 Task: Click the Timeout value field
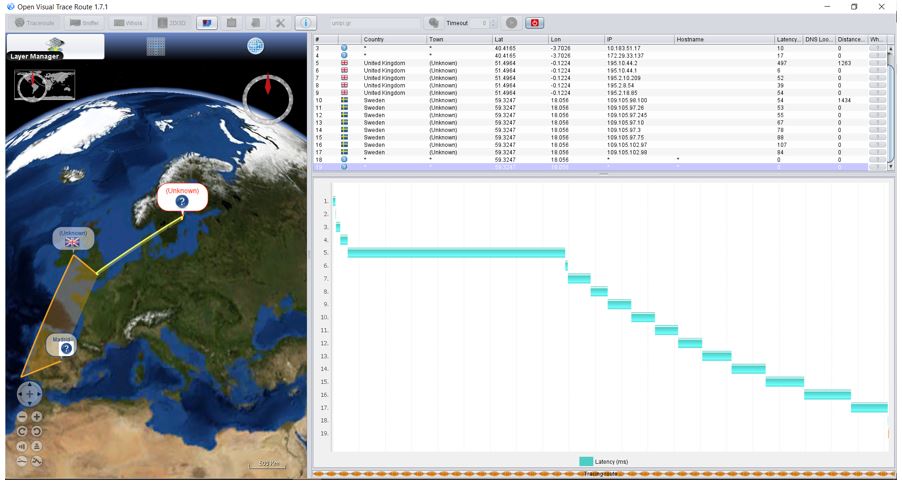click(480, 23)
